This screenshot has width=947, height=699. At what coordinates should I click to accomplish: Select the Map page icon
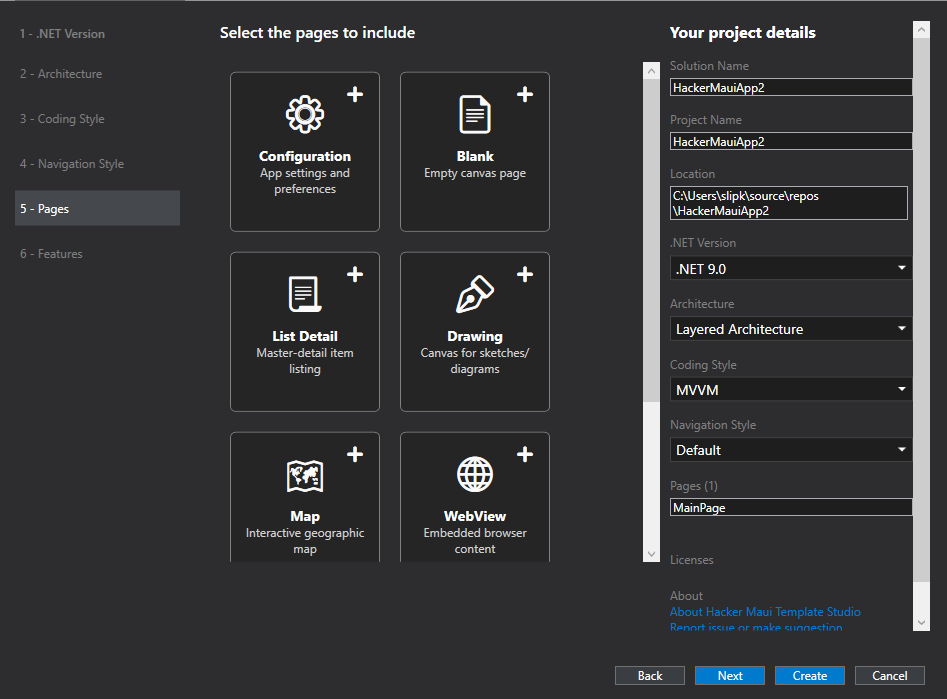click(305, 475)
